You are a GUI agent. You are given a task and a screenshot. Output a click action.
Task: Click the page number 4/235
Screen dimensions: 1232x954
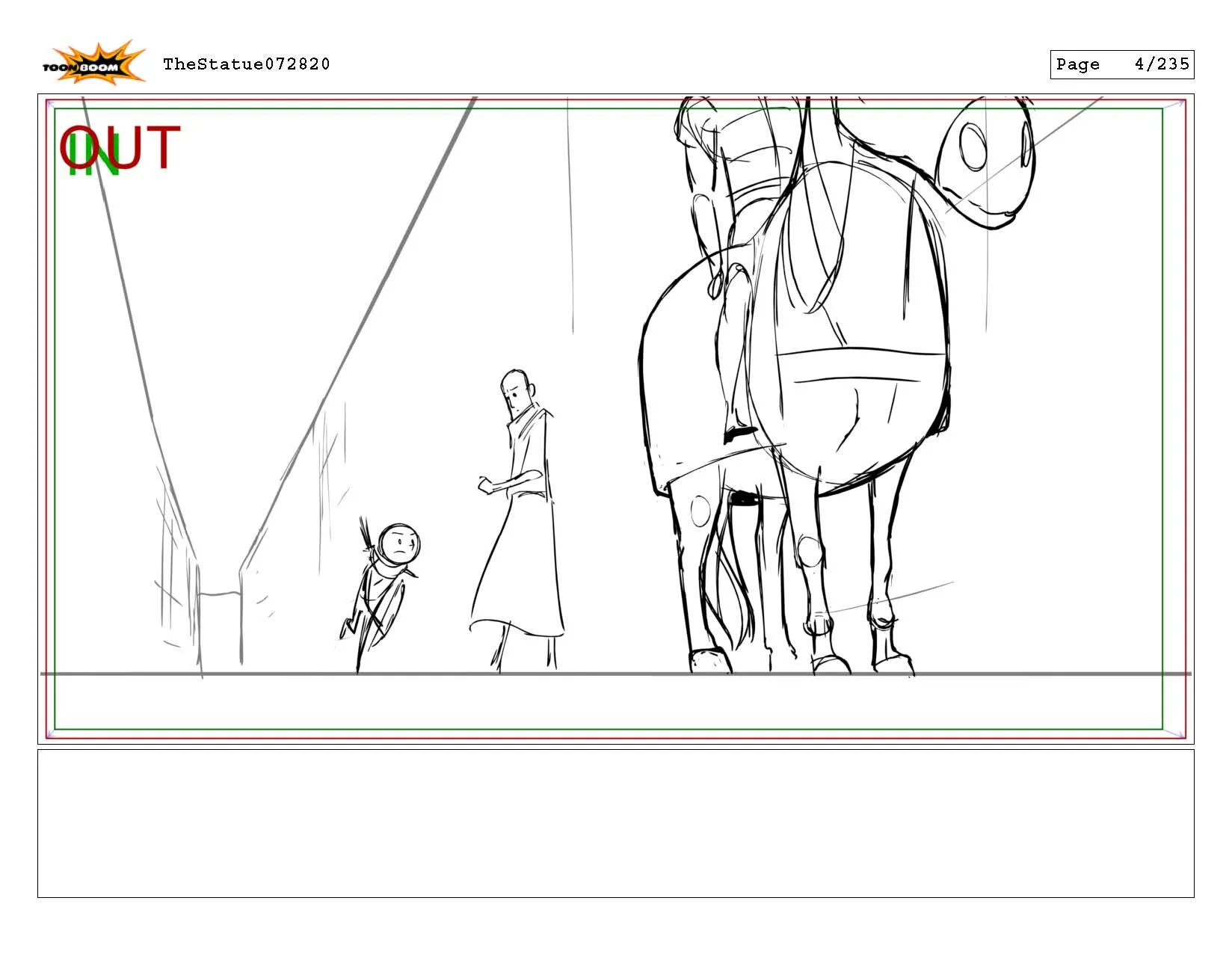tap(1163, 64)
